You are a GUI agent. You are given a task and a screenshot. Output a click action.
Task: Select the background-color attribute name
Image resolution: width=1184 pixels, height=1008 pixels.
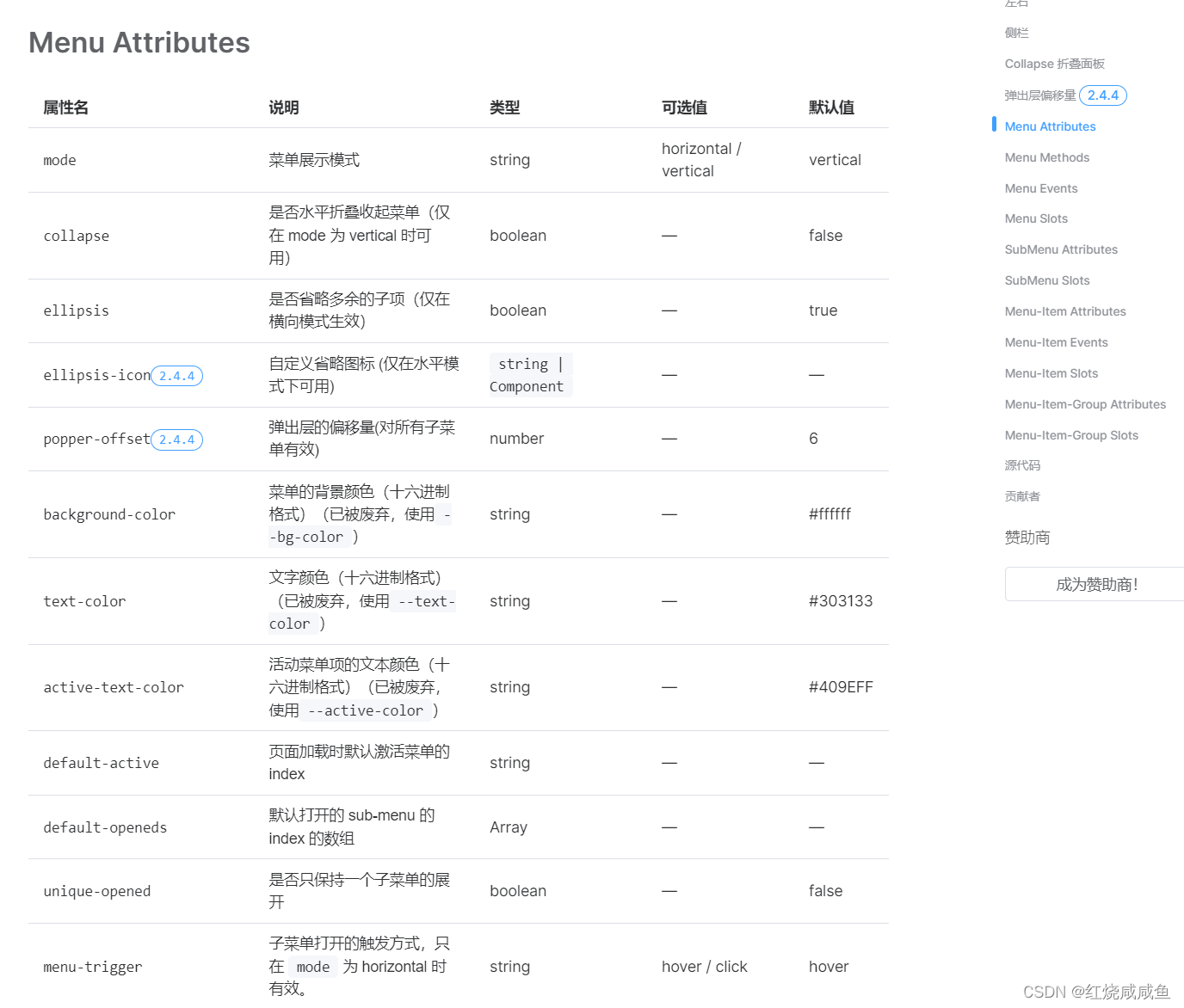(109, 514)
